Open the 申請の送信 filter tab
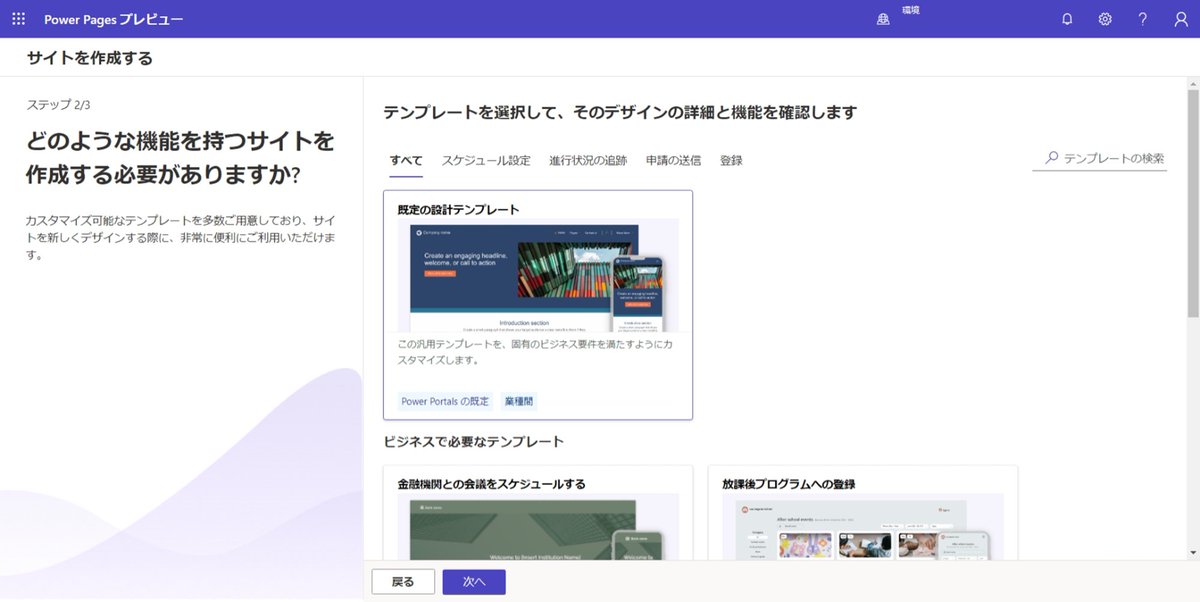1200x602 pixels. coord(671,159)
